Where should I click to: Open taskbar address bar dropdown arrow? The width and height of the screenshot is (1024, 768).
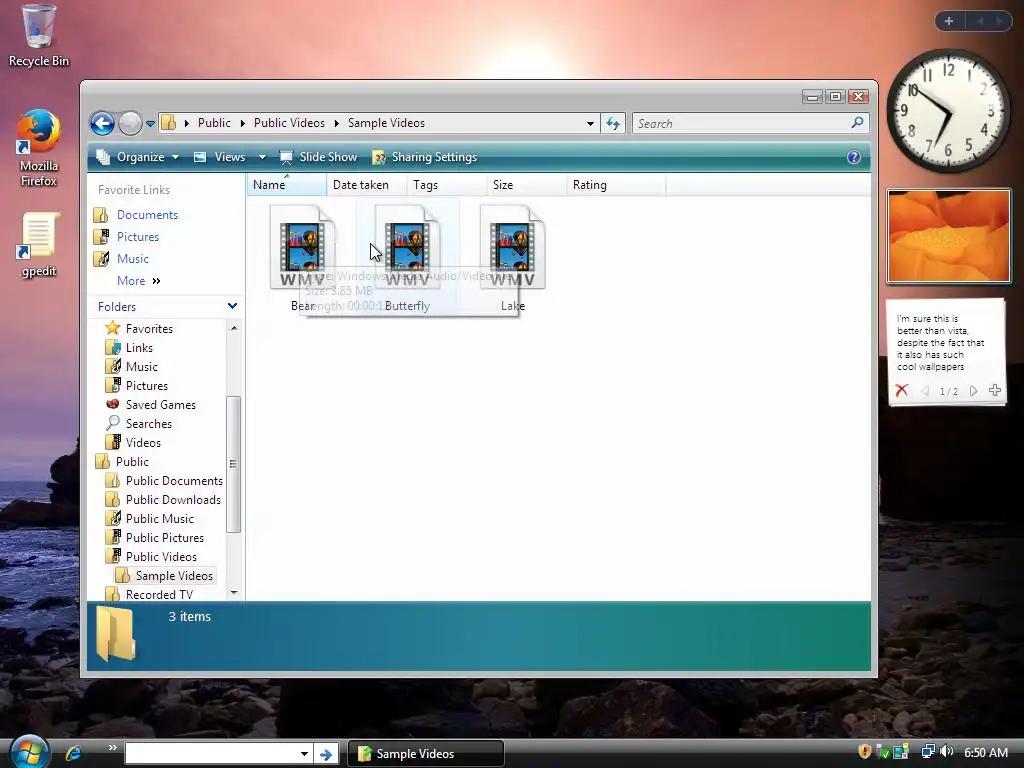[x=304, y=754]
